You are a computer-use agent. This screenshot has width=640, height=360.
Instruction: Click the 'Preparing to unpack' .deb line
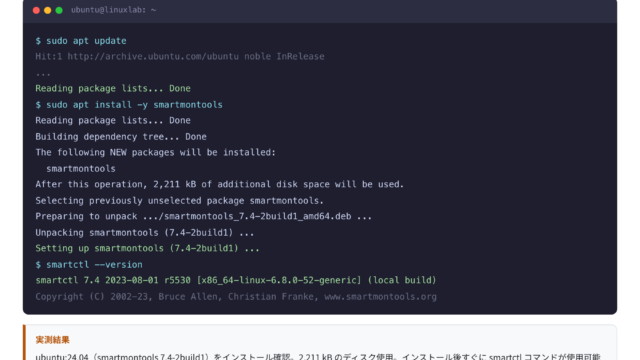tap(204, 216)
